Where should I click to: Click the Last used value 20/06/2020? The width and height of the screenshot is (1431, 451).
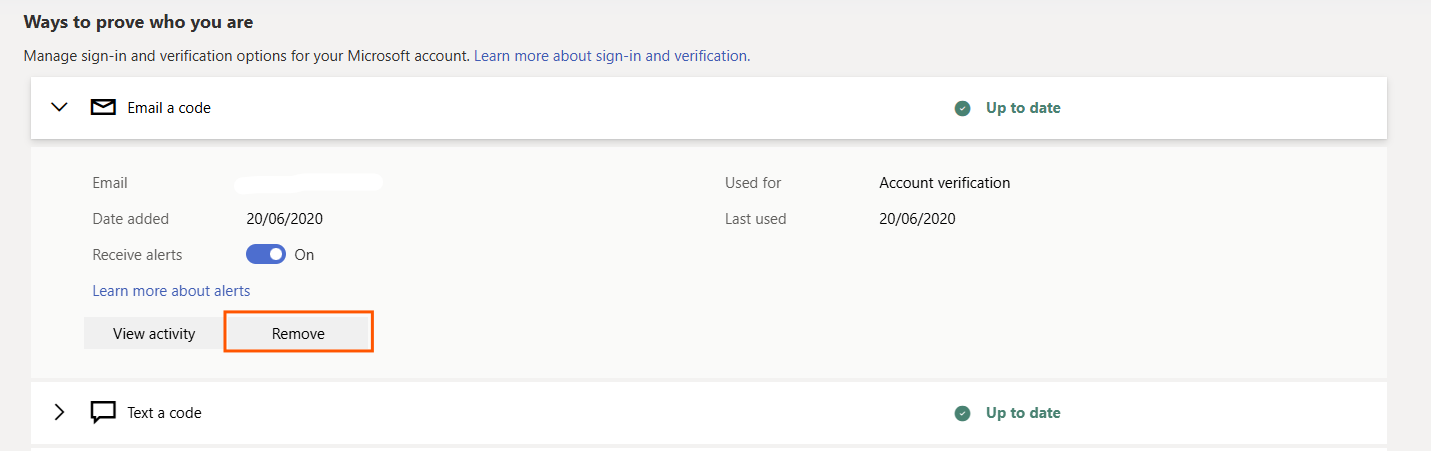pos(917,219)
